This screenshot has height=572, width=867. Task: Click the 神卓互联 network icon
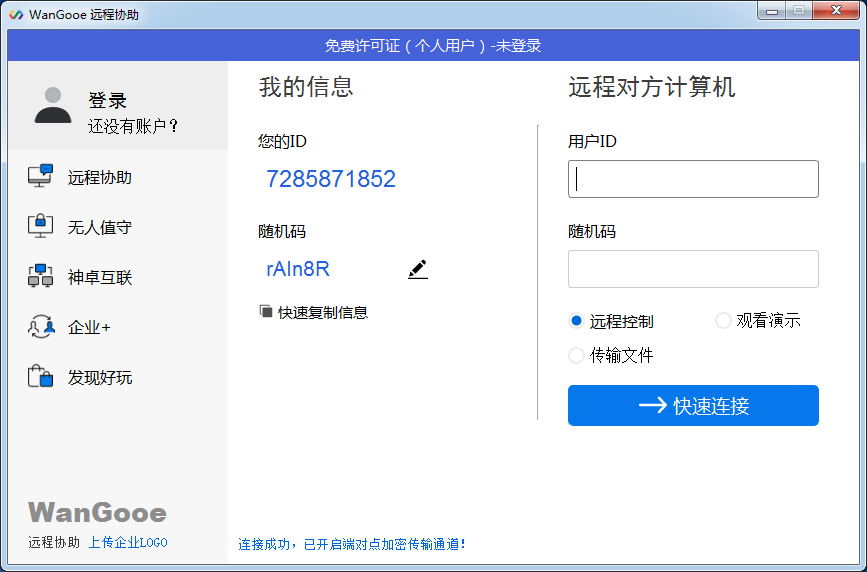pos(40,277)
